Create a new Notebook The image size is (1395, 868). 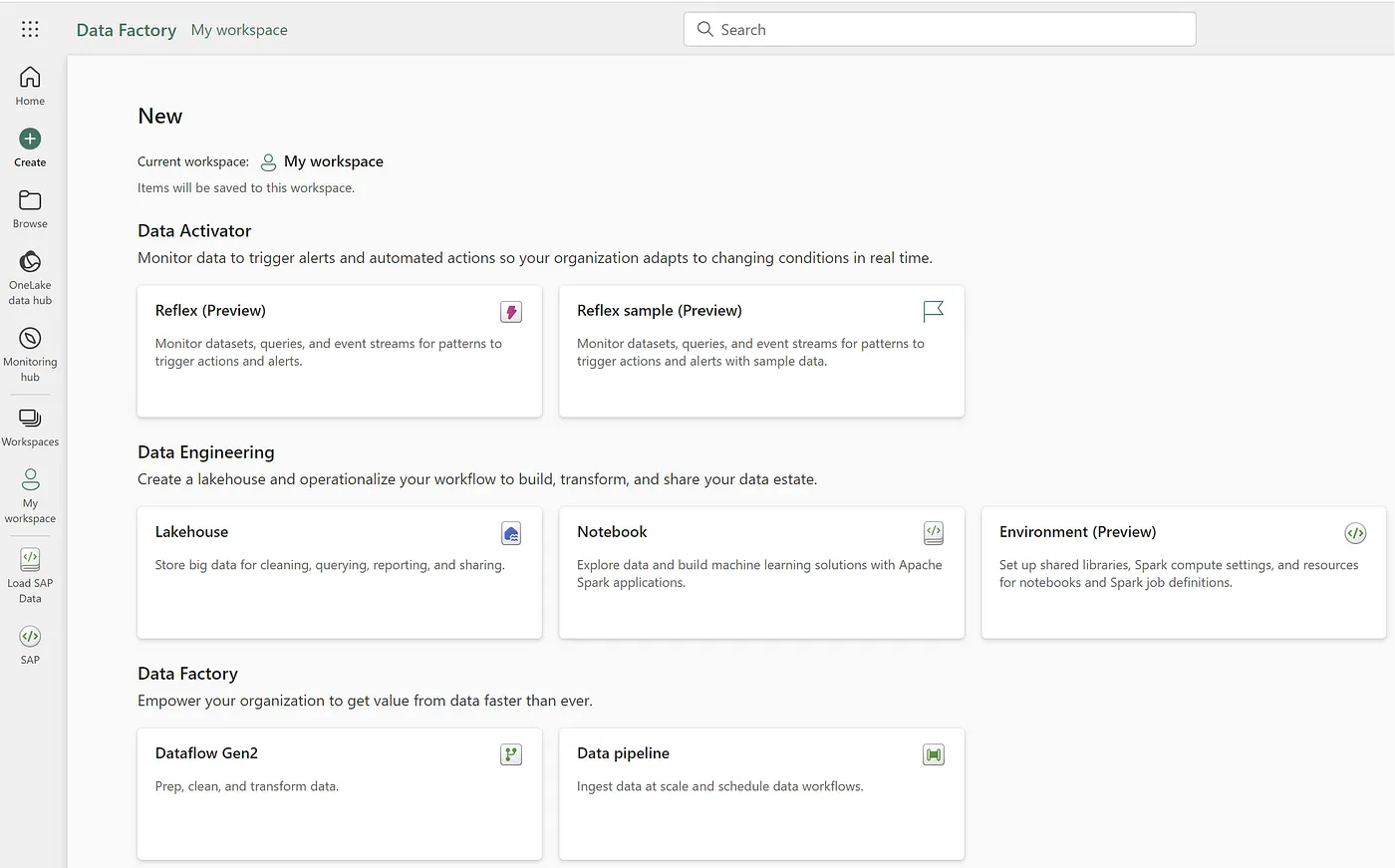(x=761, y=572)
